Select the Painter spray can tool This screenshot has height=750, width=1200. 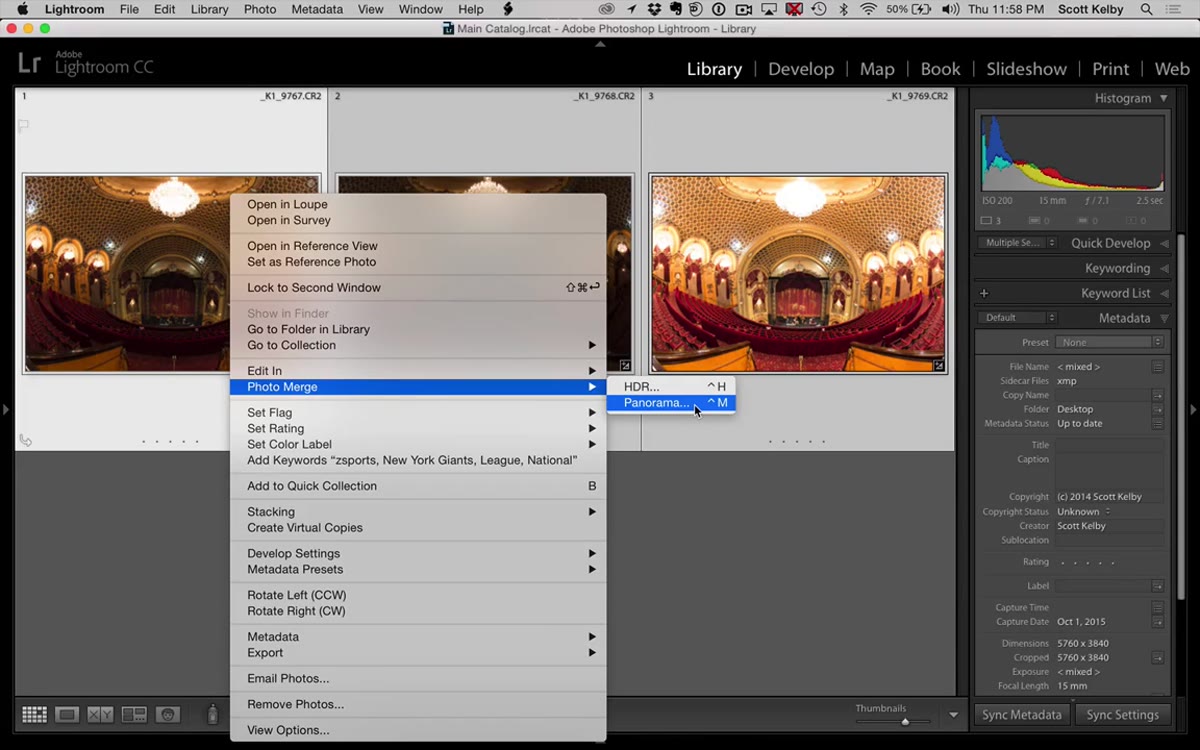tap(212, 714)
